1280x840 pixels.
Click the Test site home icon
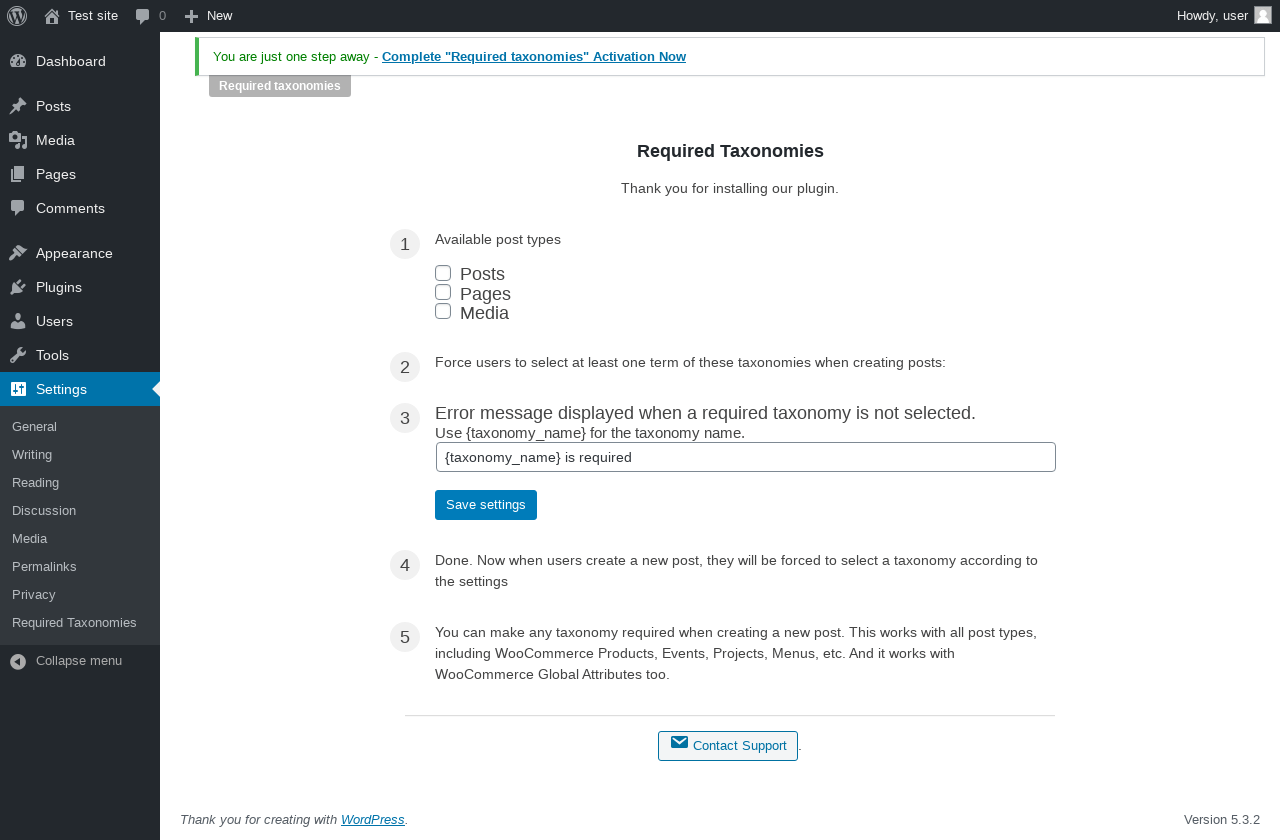tap(52, 16)
